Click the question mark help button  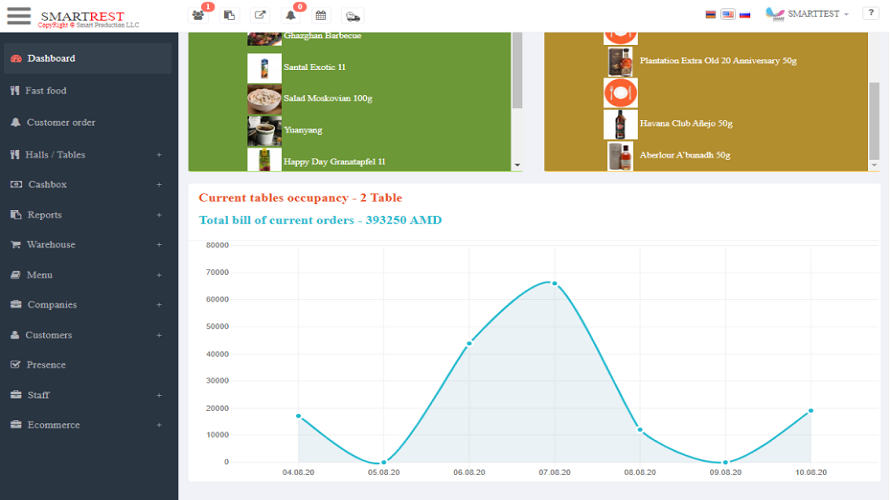tap(870, 13)
